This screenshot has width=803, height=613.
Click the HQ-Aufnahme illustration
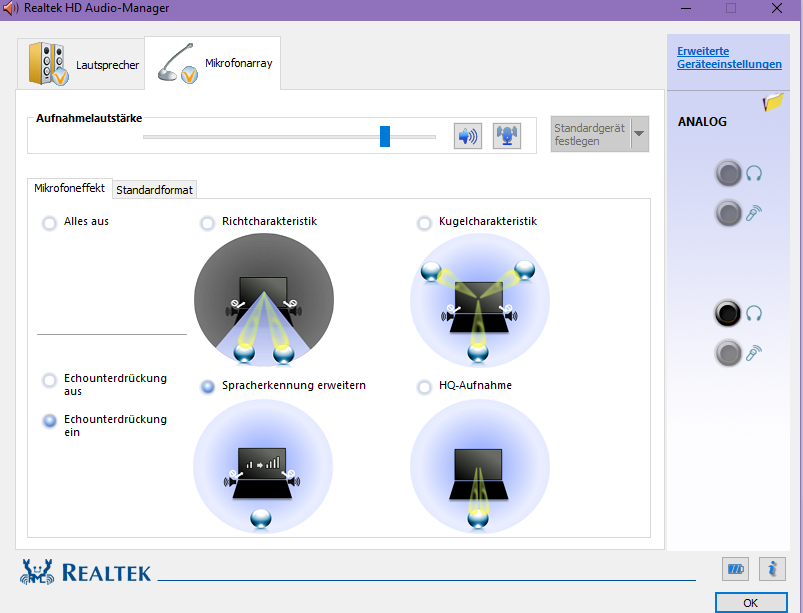pyautogui.click(x=480, y=466)
